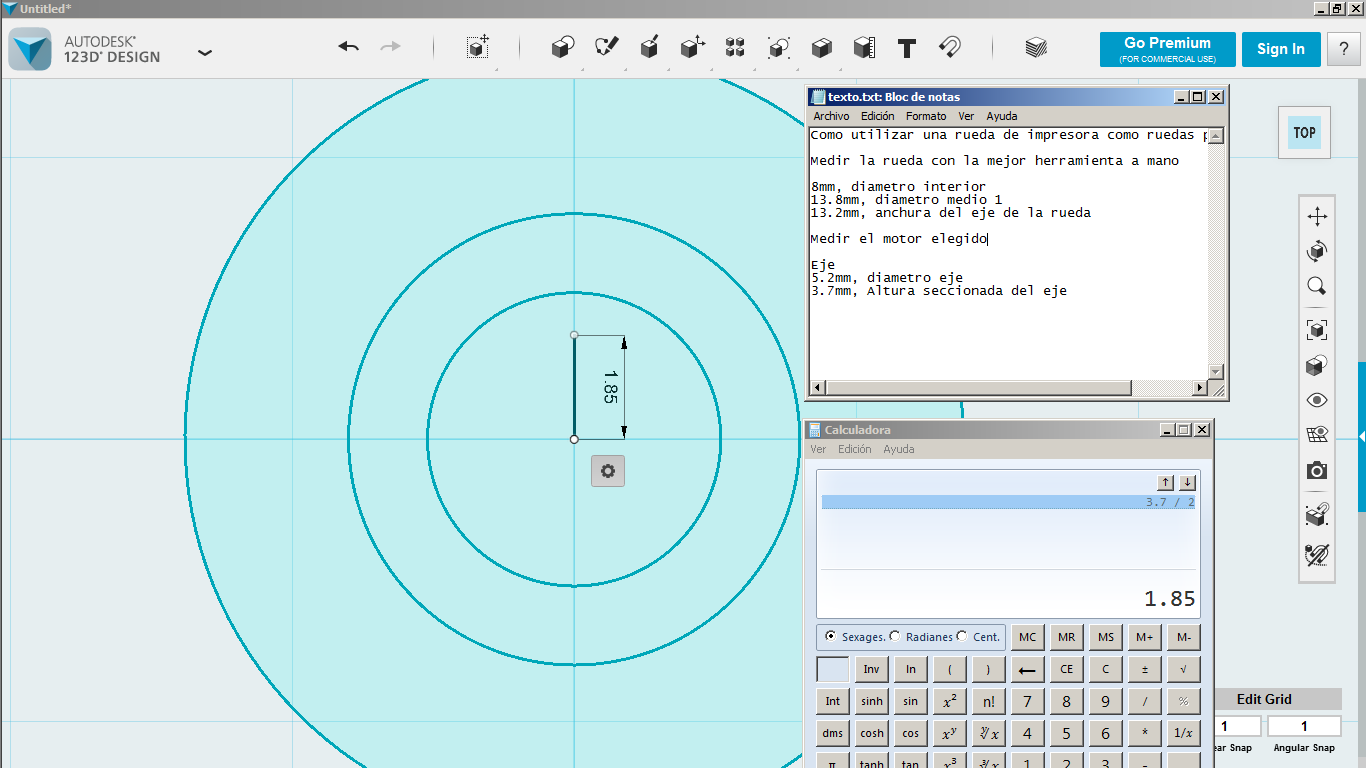This screenshot has height=768, width=1366.
Task: Select the Zoom magnifier tool
Action: pyautogui.click(x=1317, y=287)
